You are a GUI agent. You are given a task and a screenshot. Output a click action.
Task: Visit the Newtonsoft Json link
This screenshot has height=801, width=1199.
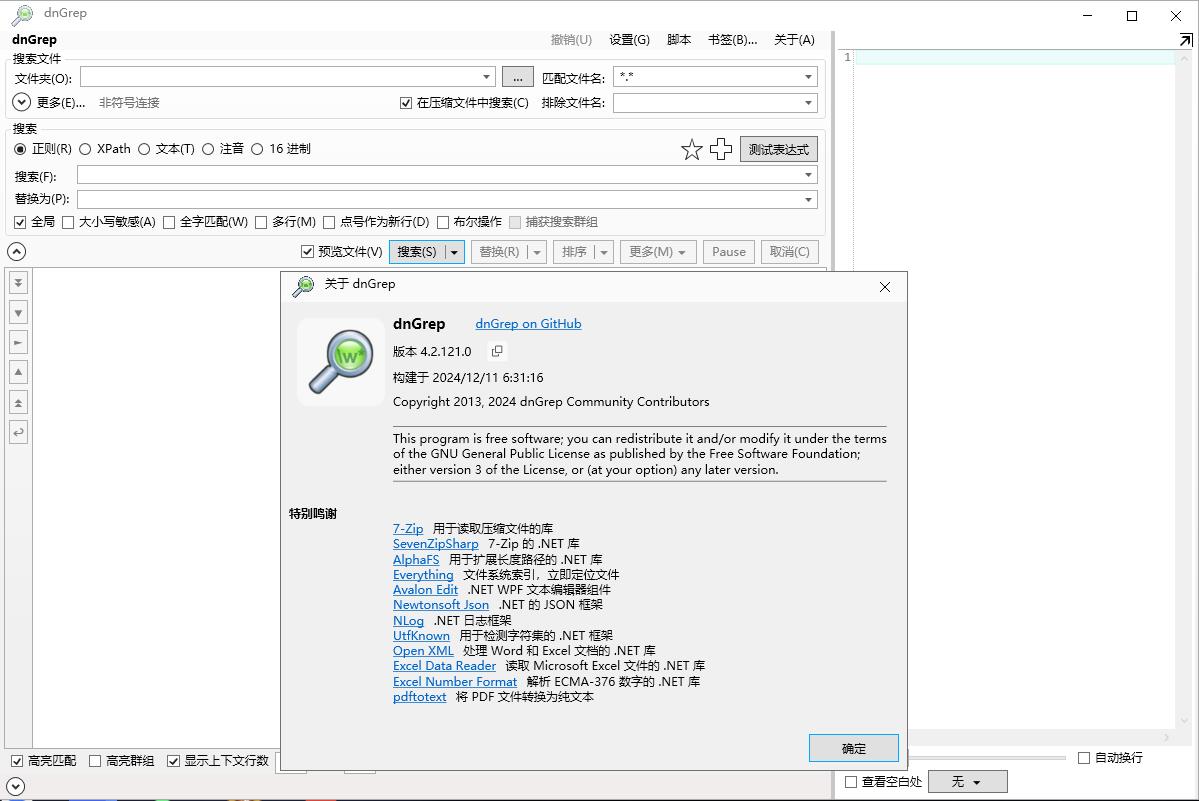(x=441, y=605)
